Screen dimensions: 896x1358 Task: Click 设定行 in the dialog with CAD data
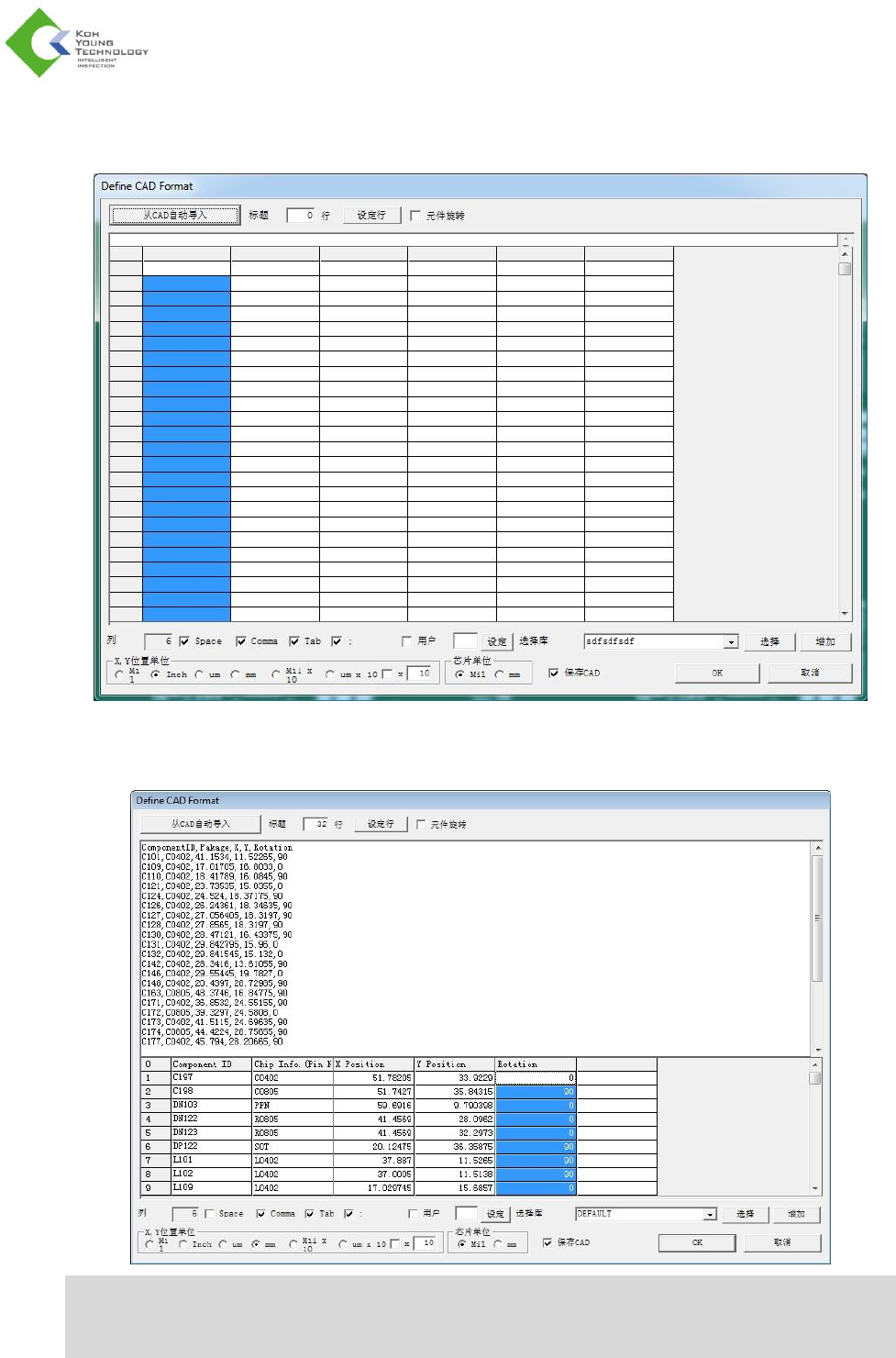coord(381,824)
